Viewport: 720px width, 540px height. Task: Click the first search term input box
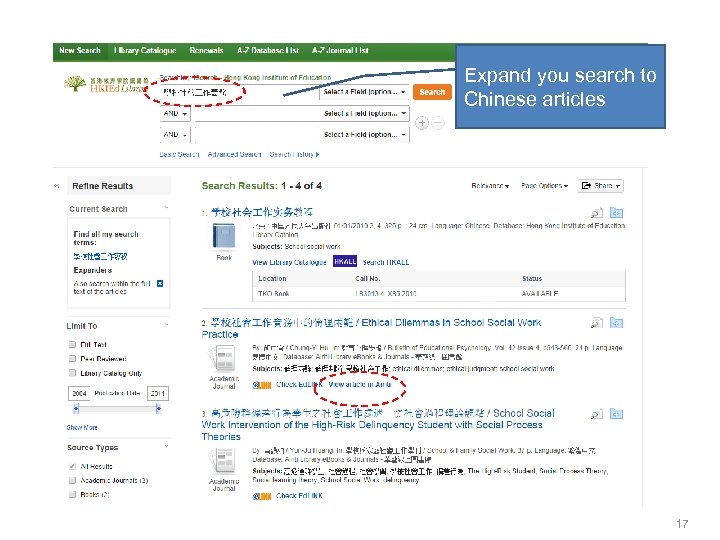coord(239,92)
